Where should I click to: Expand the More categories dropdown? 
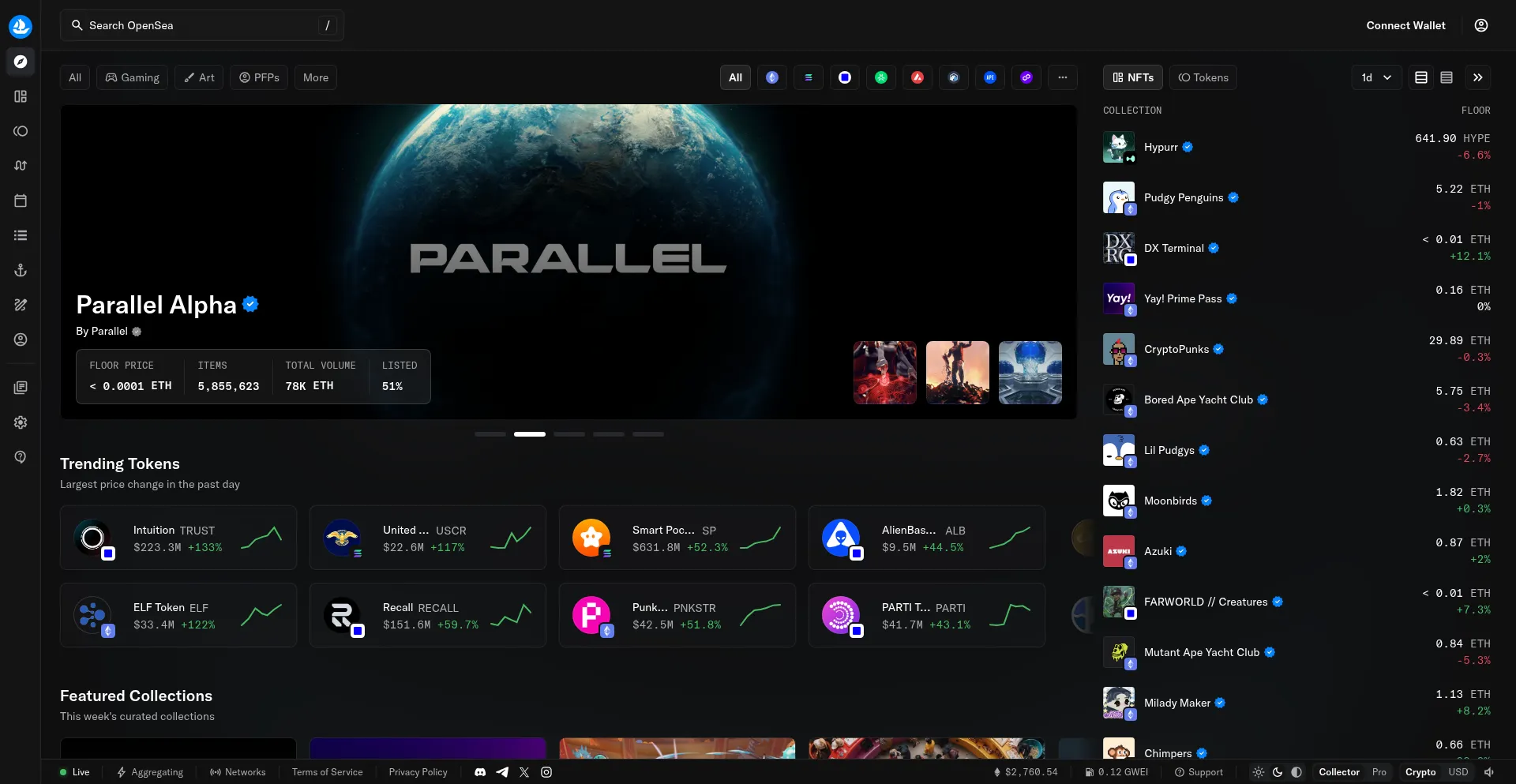pos(315,77)
